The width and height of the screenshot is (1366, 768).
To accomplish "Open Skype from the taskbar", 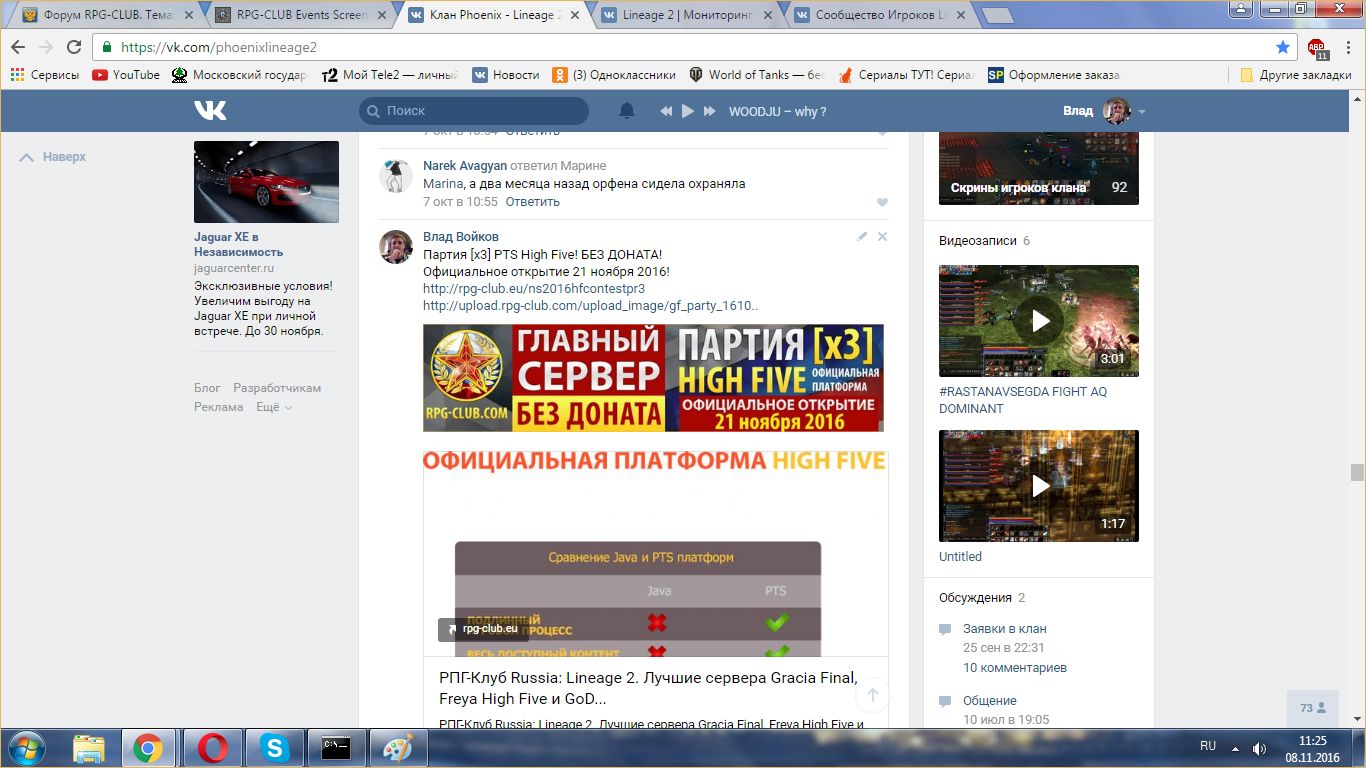I will click(275, 748).
